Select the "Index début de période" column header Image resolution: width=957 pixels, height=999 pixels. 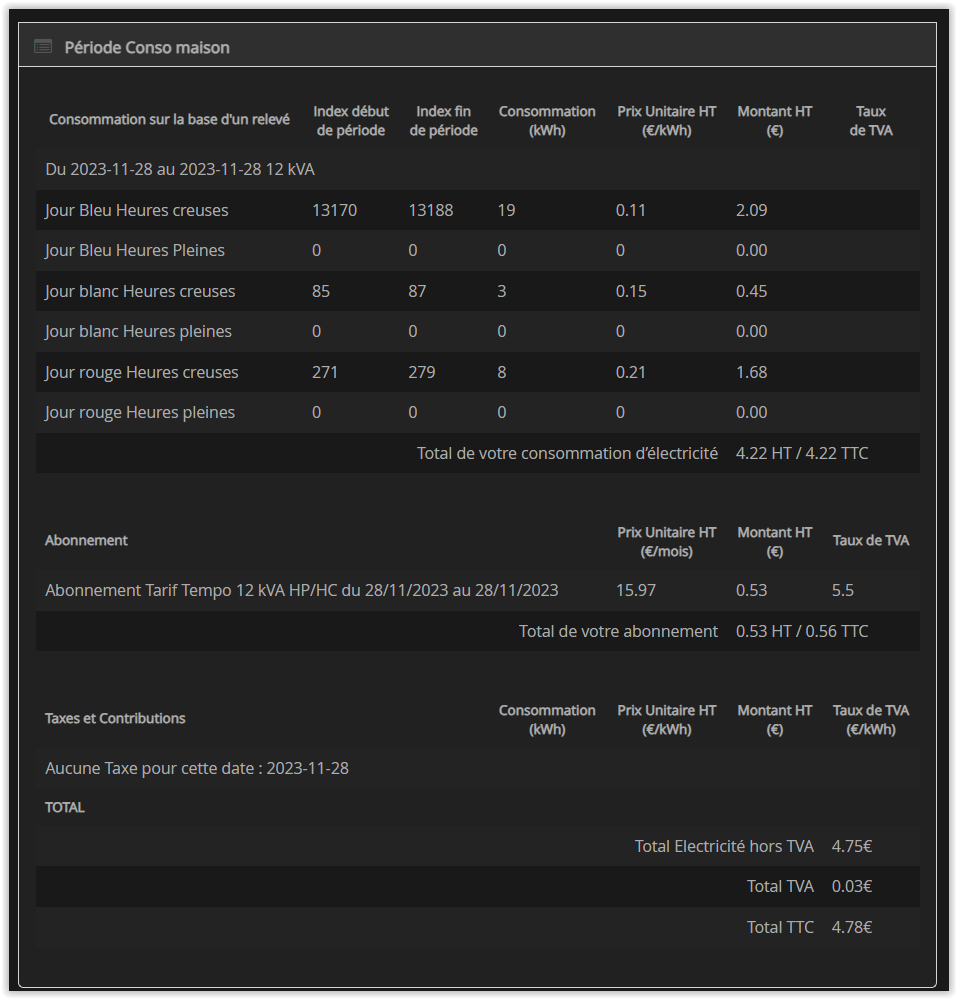click(350, 120)
